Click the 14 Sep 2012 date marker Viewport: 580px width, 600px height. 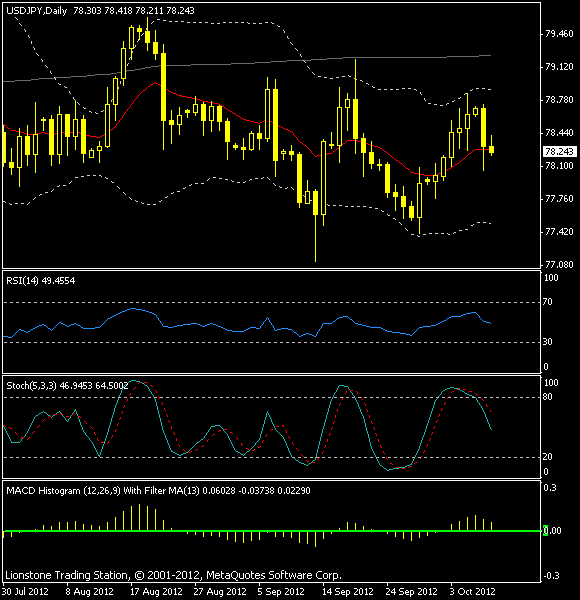[347, 592]
